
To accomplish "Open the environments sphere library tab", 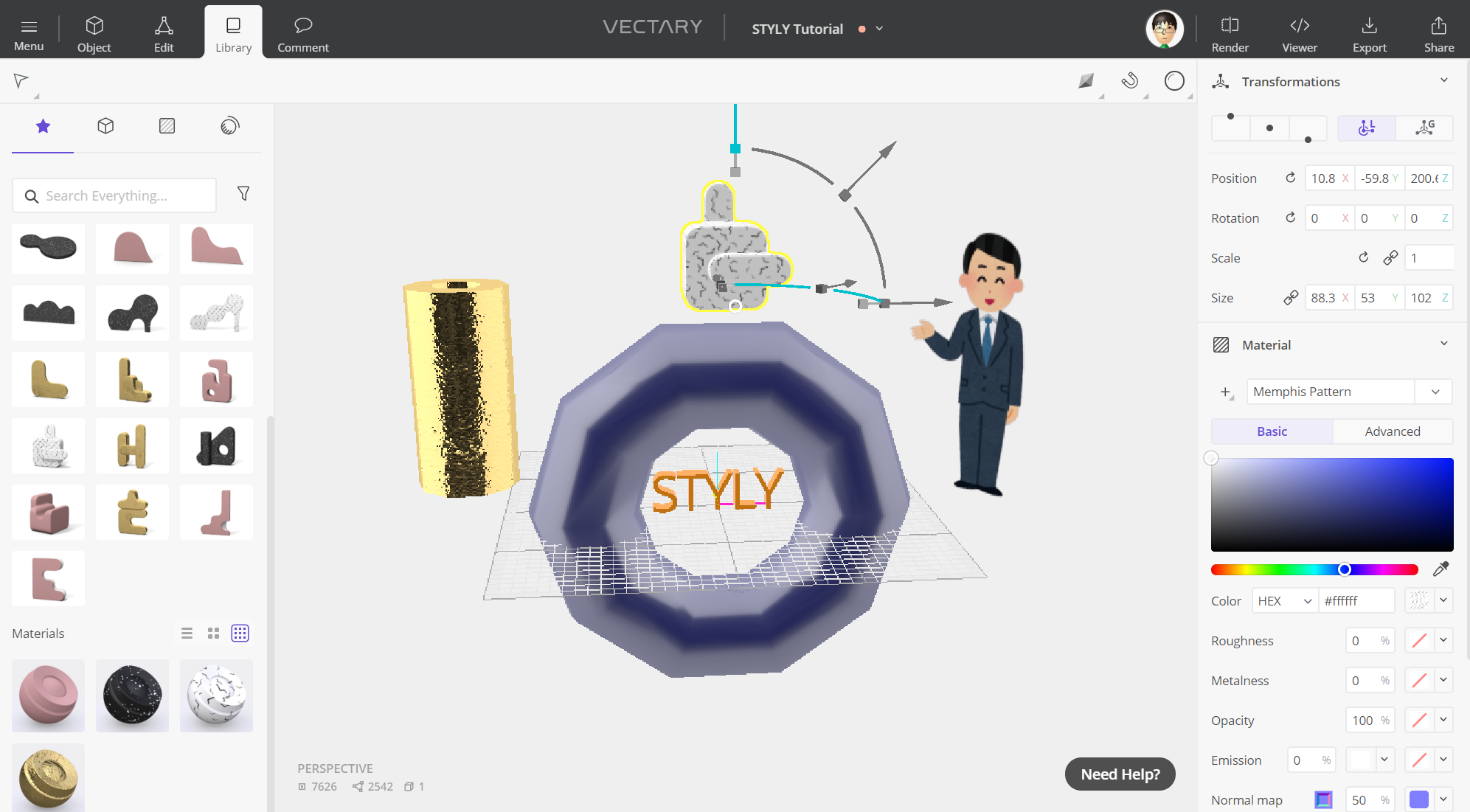I will click(229, 126).
